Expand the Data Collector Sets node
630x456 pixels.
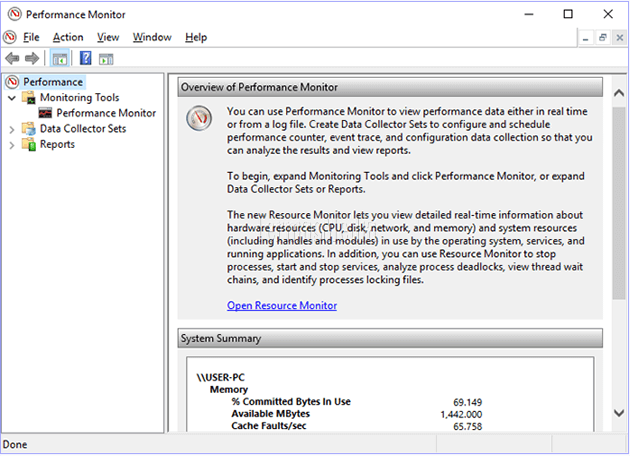click(x=12, y=129)
